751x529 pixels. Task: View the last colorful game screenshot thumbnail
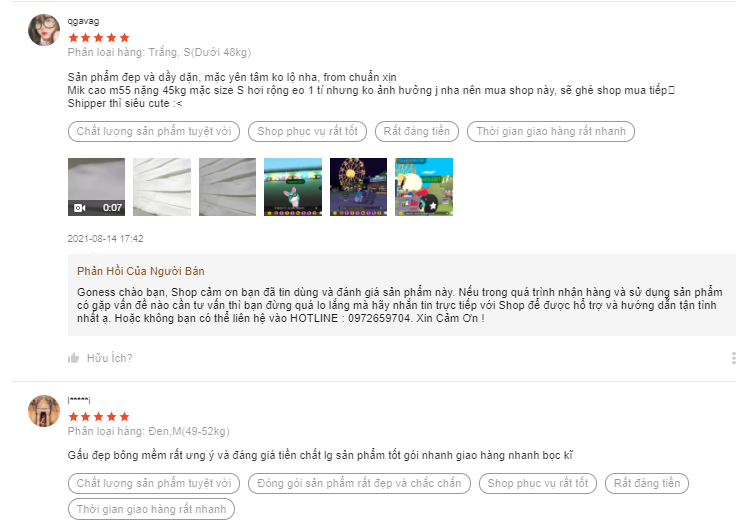click(424, 187)
